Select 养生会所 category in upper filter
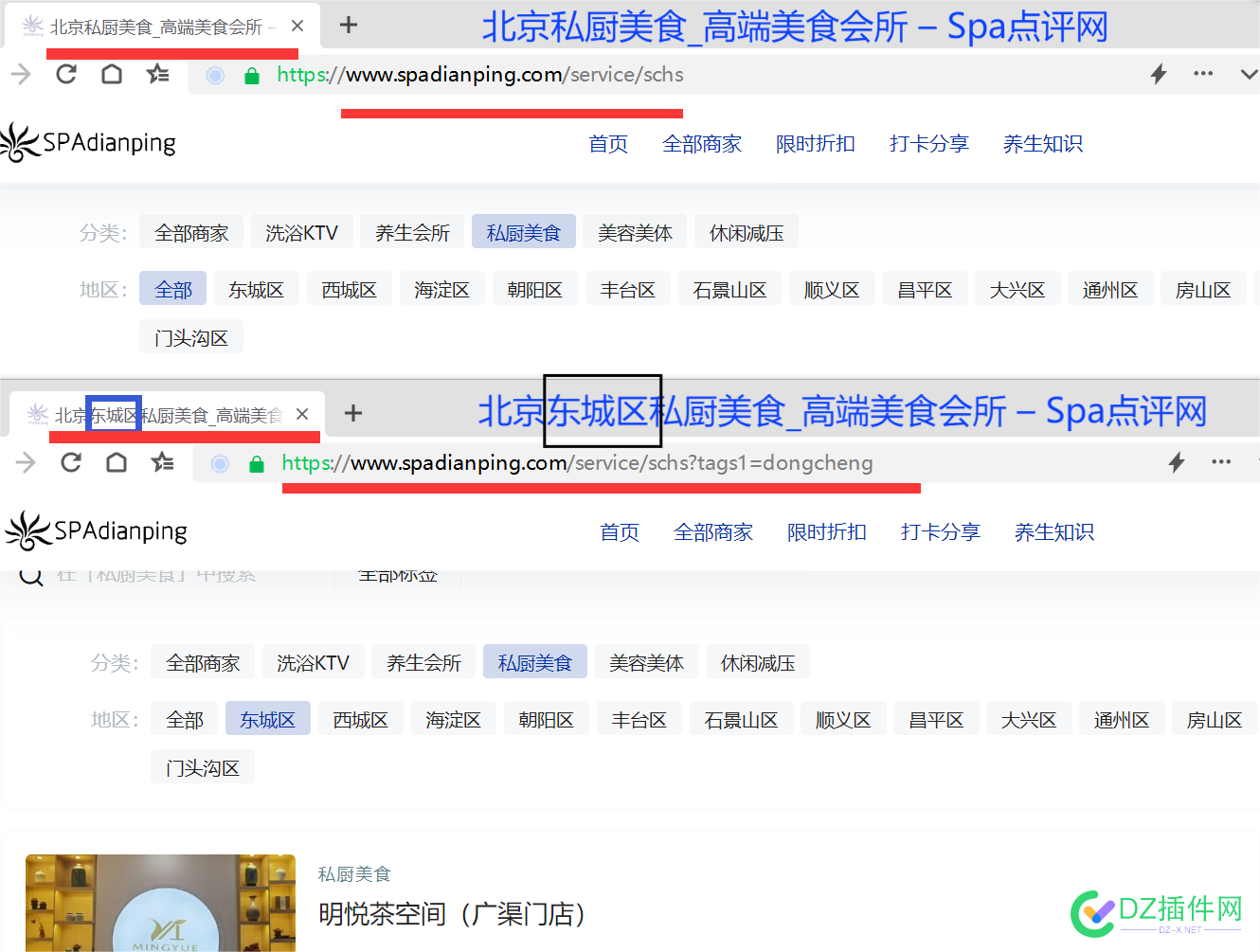Screen dimensions: 1260x952 (412, 232)
